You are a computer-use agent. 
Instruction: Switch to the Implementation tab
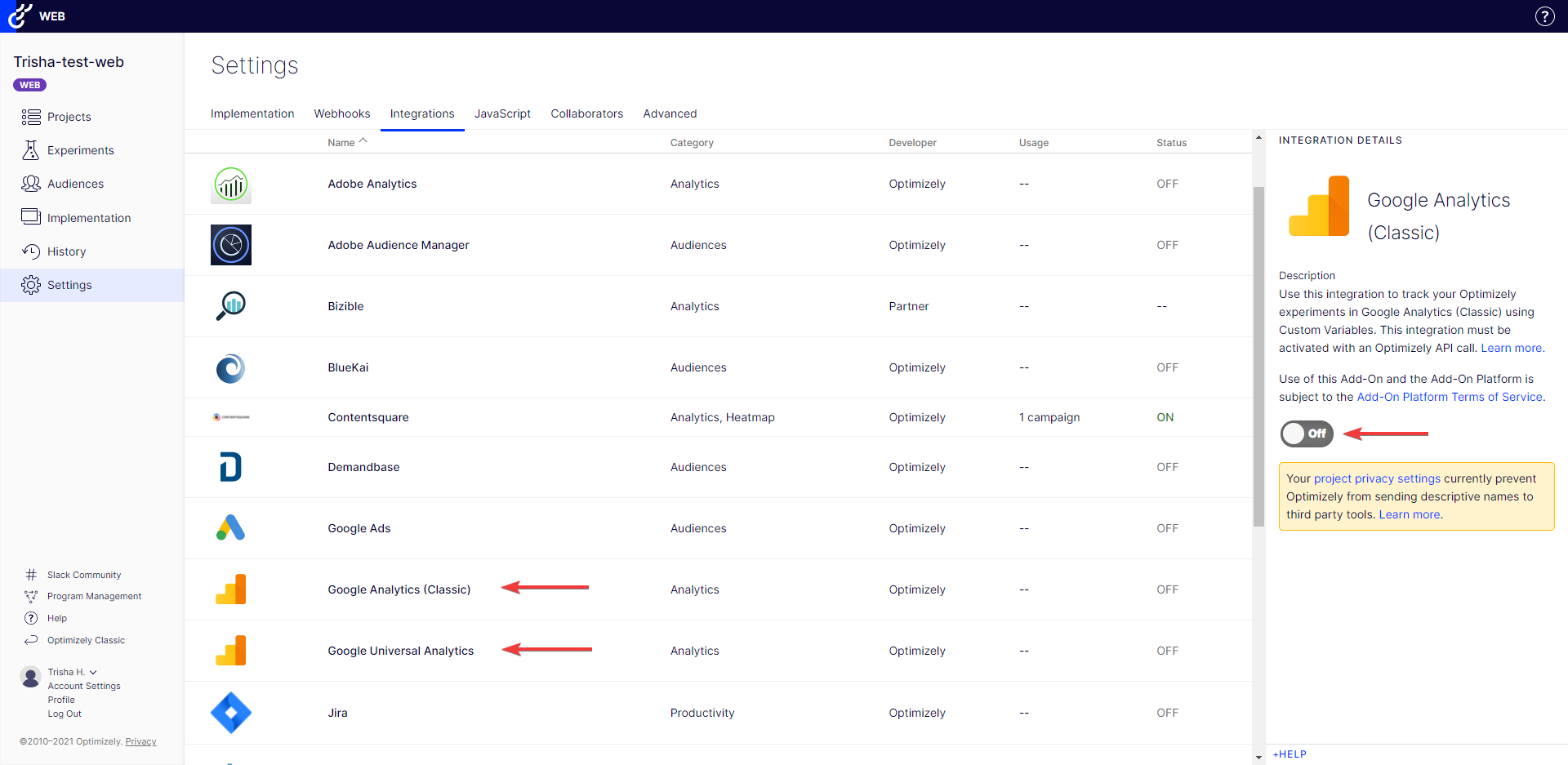pyautogui.click(x=252, y=113)
